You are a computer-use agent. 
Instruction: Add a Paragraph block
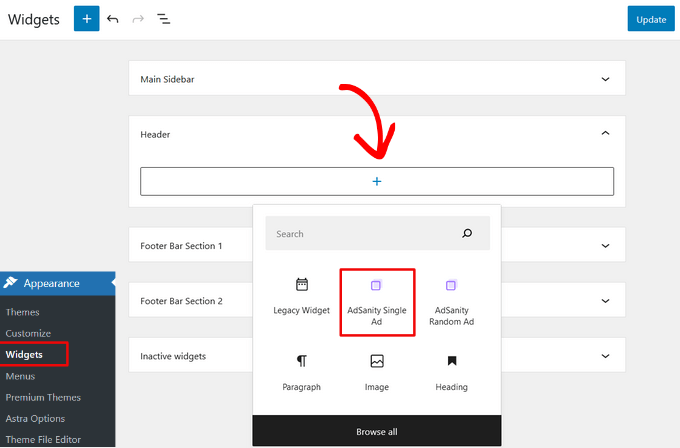point(301,372)
